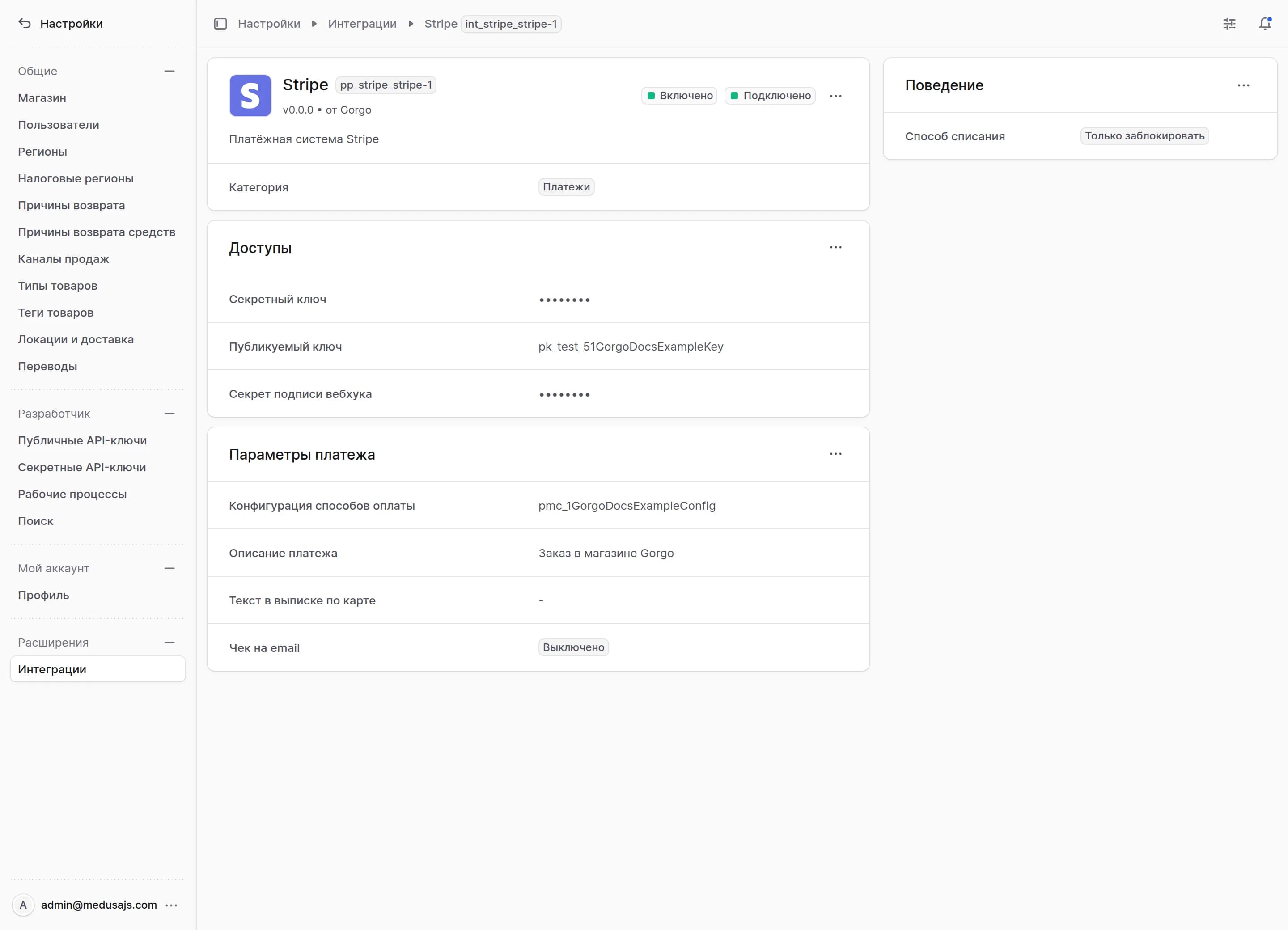Collapse the Разработчик sidebar section
Viewport: 1288px width, 930px height.
tap(169, 414)
